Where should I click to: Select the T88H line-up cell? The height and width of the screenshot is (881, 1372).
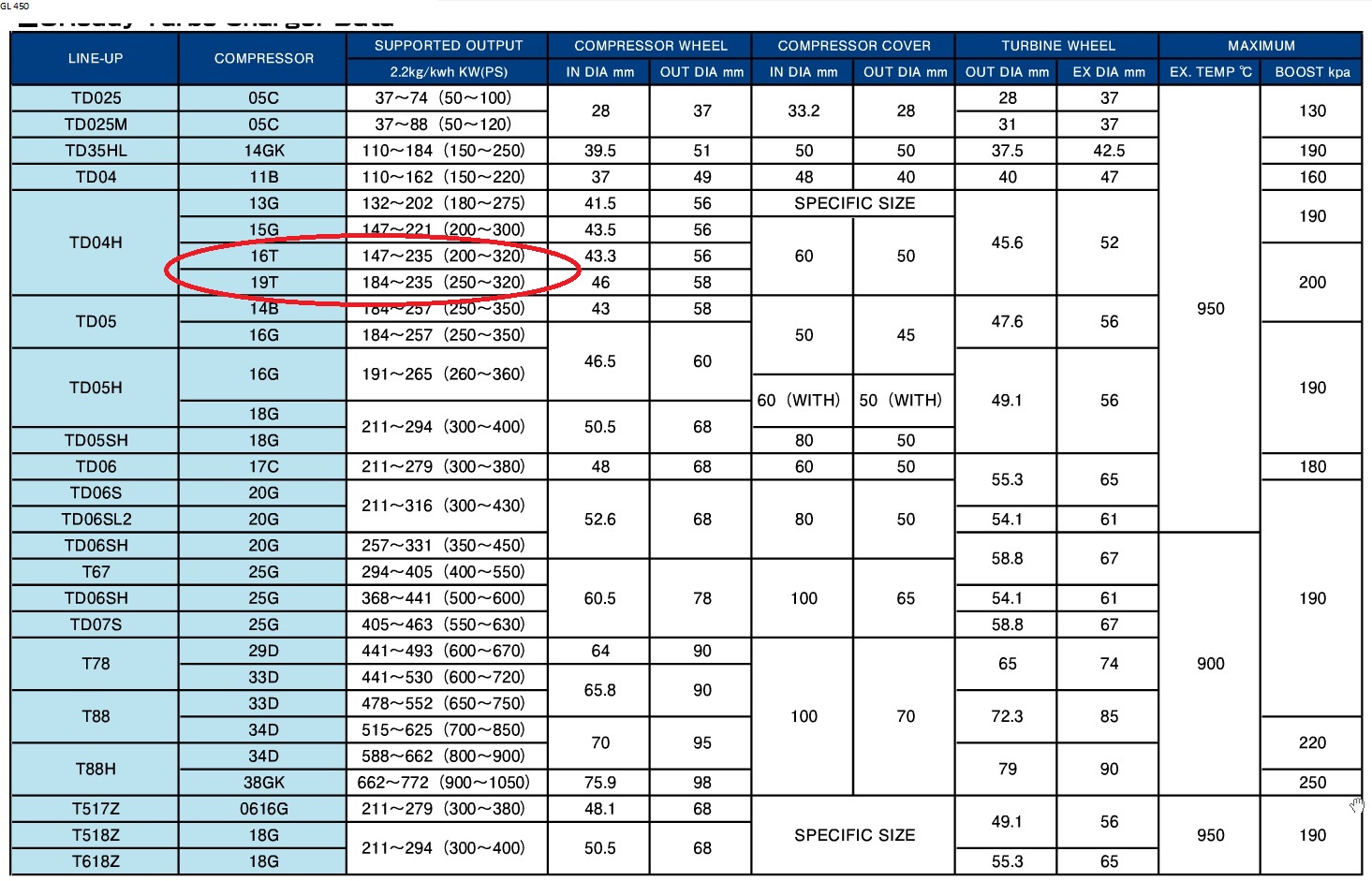tap(96, 769)
